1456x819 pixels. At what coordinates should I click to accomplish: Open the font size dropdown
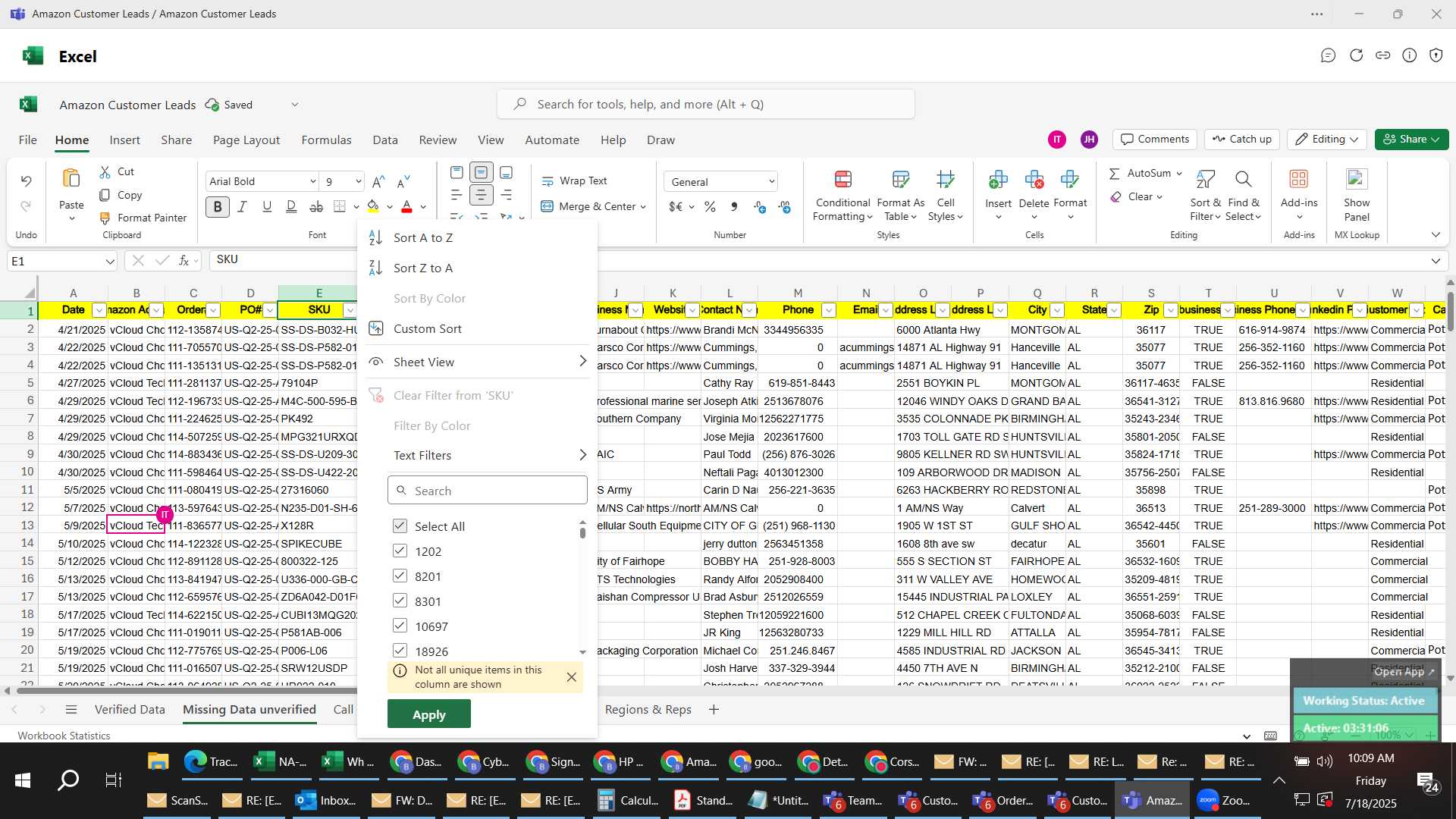[x=358, y=181]
